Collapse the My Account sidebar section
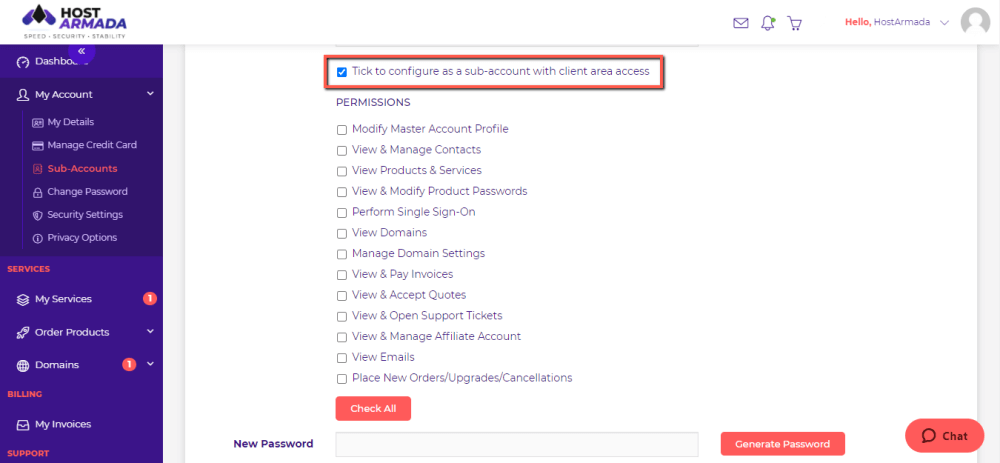Viewport: 1000px width, 463px height. click(150, 94)
